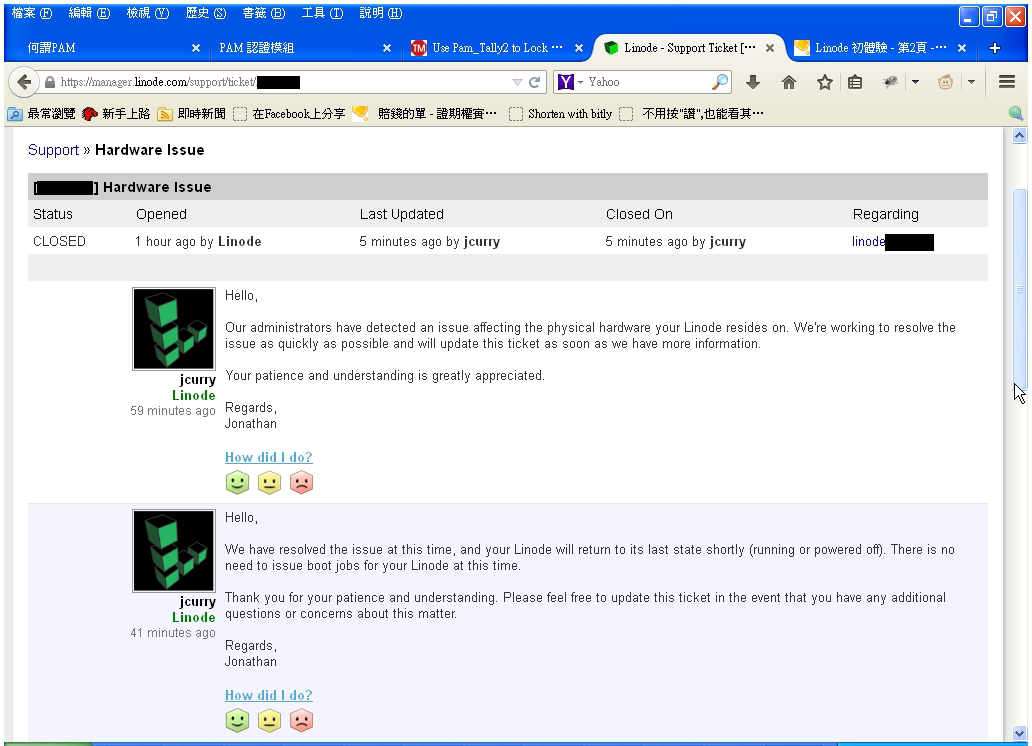Click the CLOSED status text
This screenshot has width=1032, height=746.
59,242
